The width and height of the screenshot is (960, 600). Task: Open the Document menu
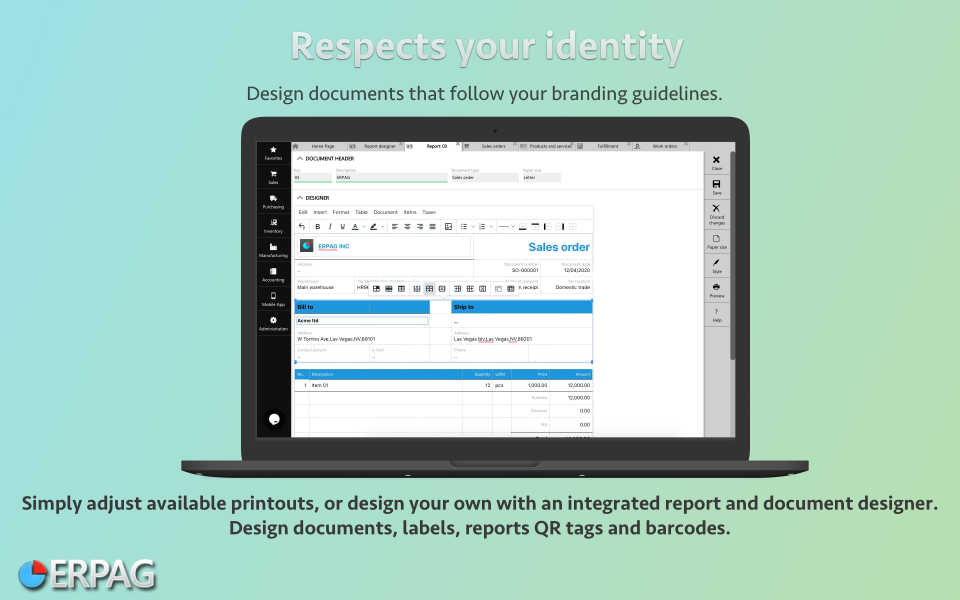point(386,212)
